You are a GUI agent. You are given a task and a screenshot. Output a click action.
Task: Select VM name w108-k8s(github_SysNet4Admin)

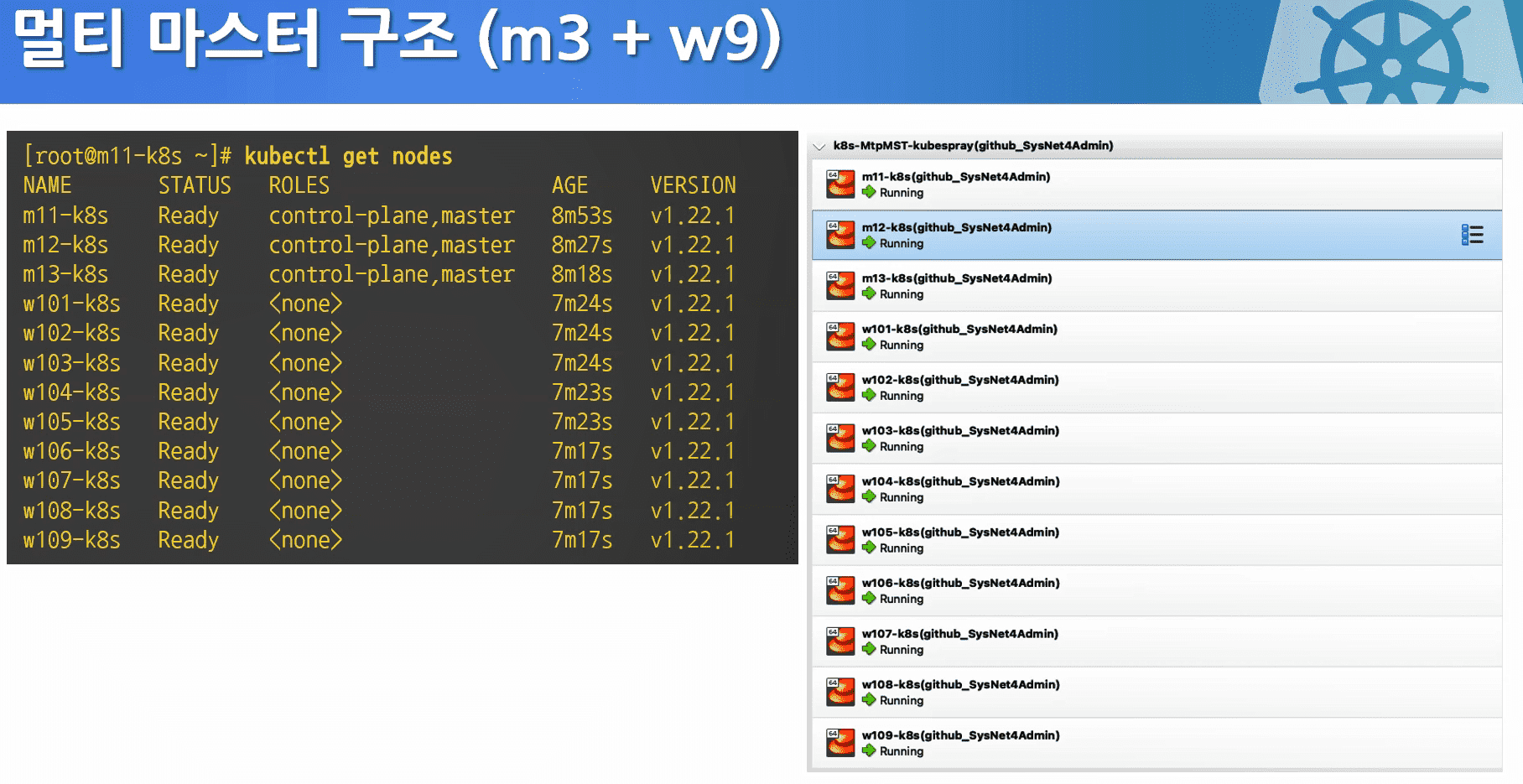pos(961,684)
